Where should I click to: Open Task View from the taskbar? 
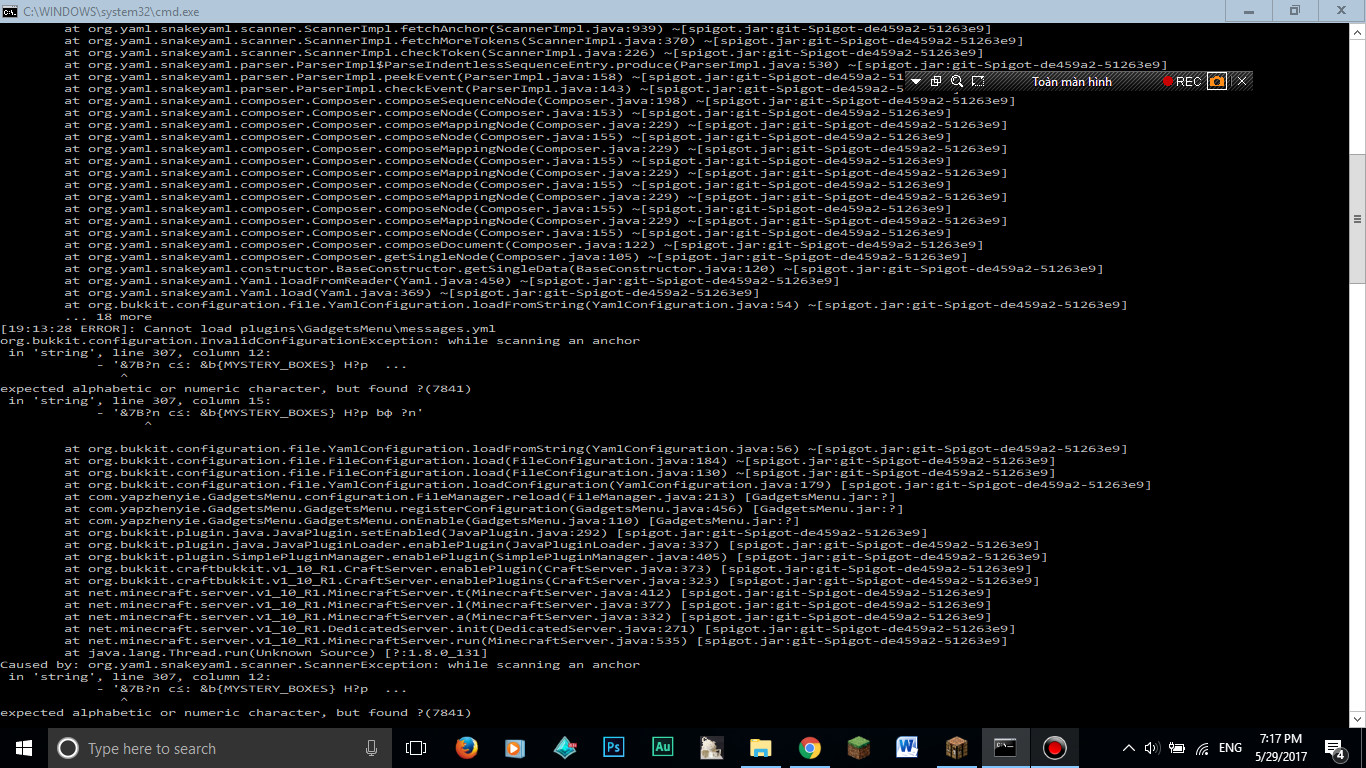pyautogui.click(x=416, y=748)
